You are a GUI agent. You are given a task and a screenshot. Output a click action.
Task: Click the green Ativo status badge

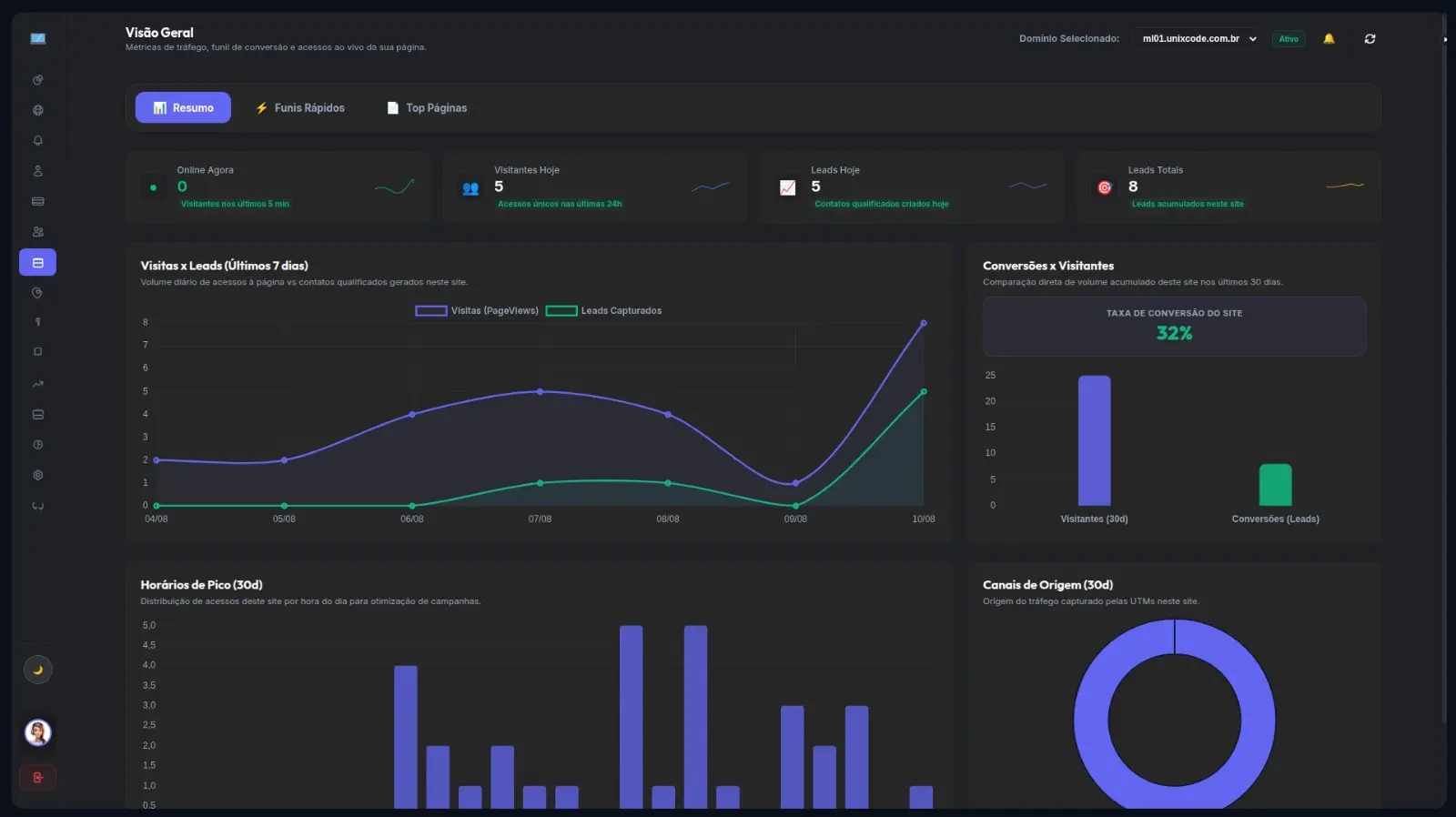click(x=1289, y=38)
